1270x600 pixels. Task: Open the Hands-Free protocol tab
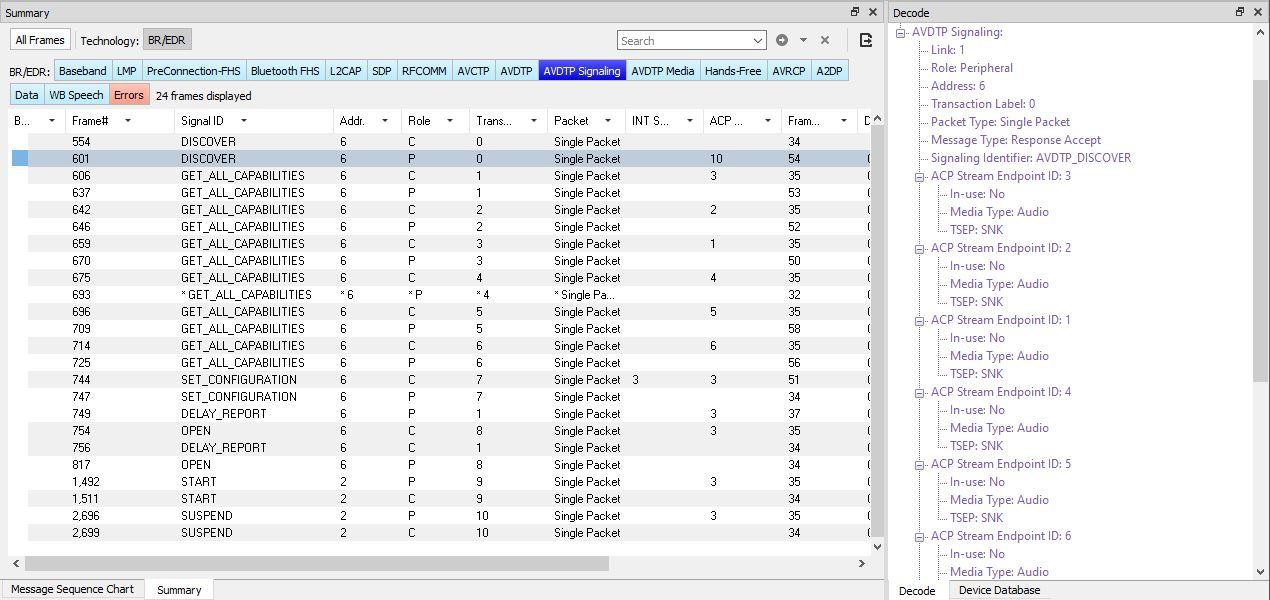click(x=733, y=71)
